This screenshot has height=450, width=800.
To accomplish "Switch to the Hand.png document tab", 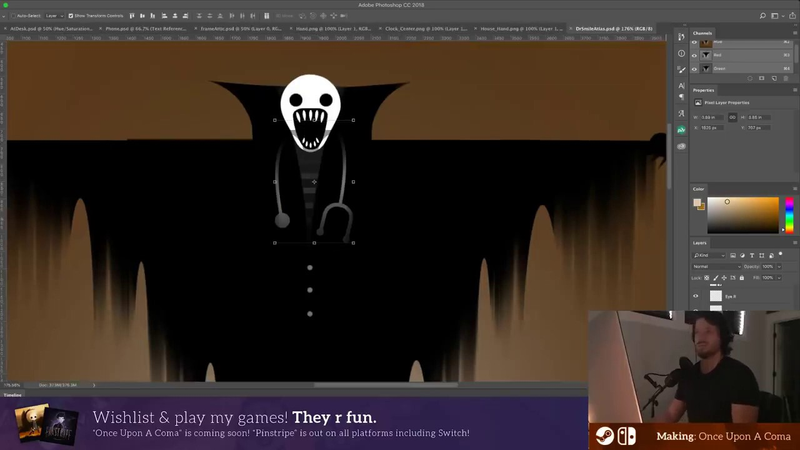I will (x=334, y=29).
